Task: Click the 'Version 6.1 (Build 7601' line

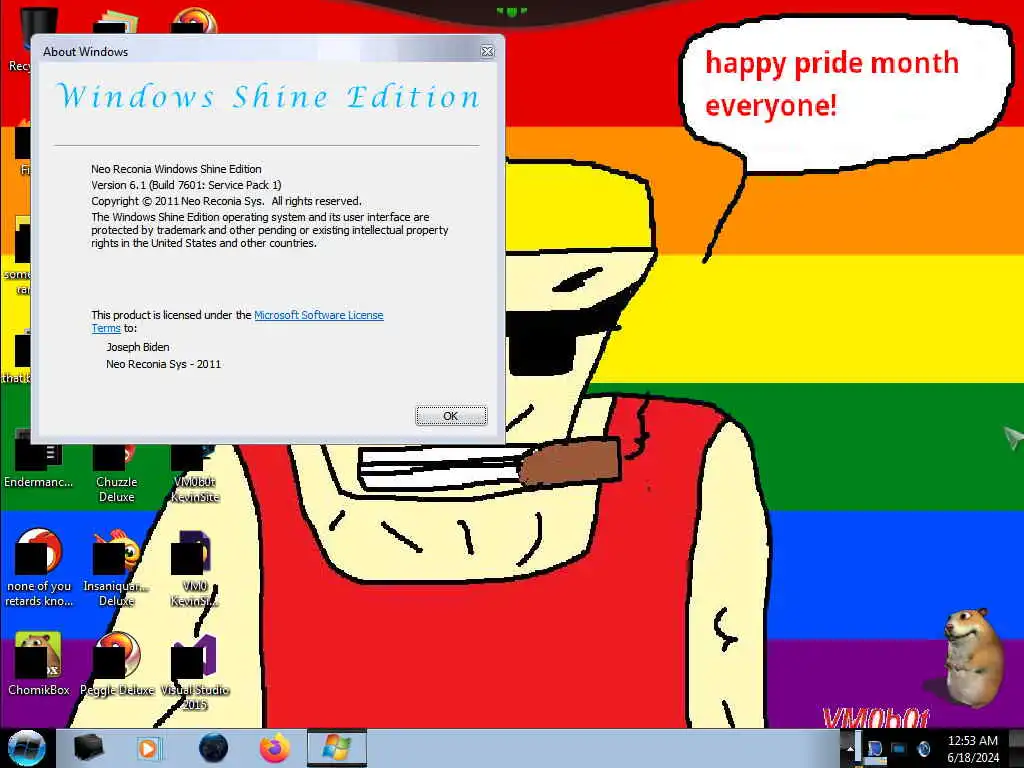Action: [186, 185]
